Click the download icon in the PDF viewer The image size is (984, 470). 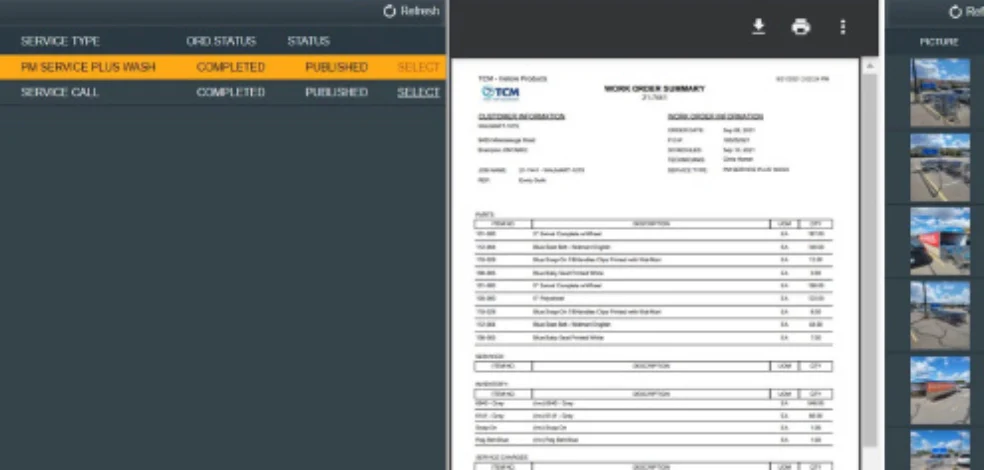[x=758, y=27]
